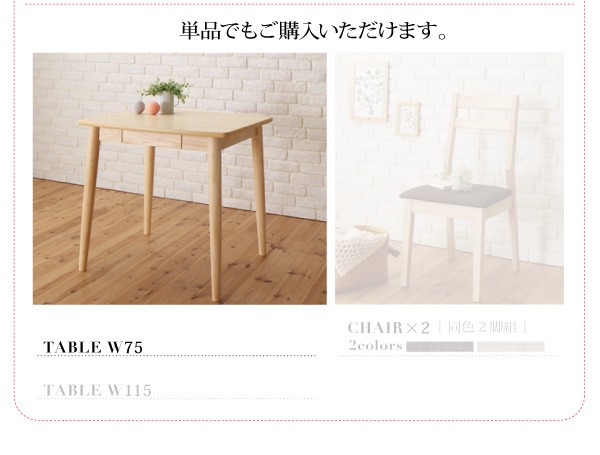Open the wooden table product photo
The image size is (600, 455).
[180, 179]
